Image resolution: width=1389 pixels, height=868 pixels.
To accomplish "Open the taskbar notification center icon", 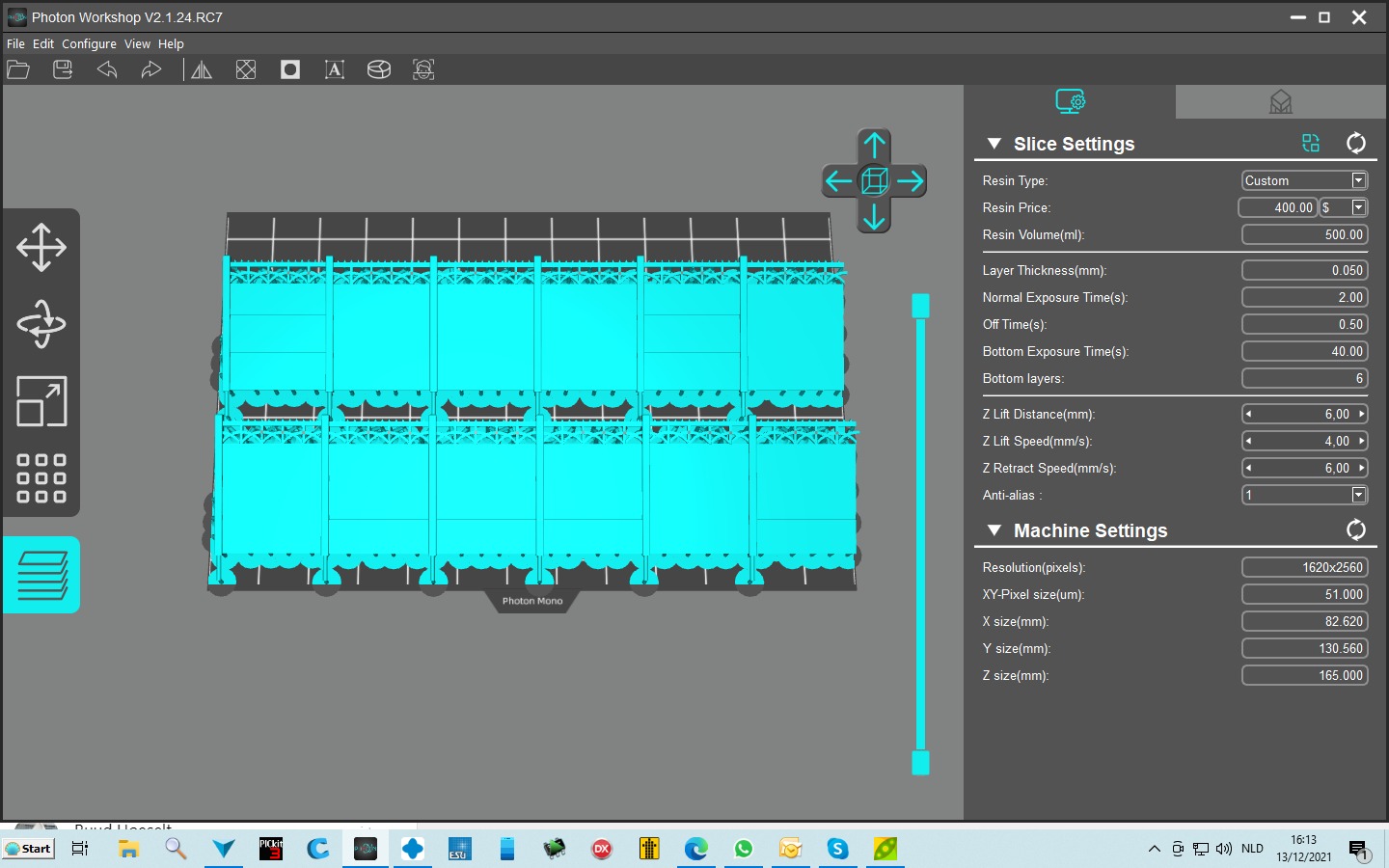I will (1359, 850).
